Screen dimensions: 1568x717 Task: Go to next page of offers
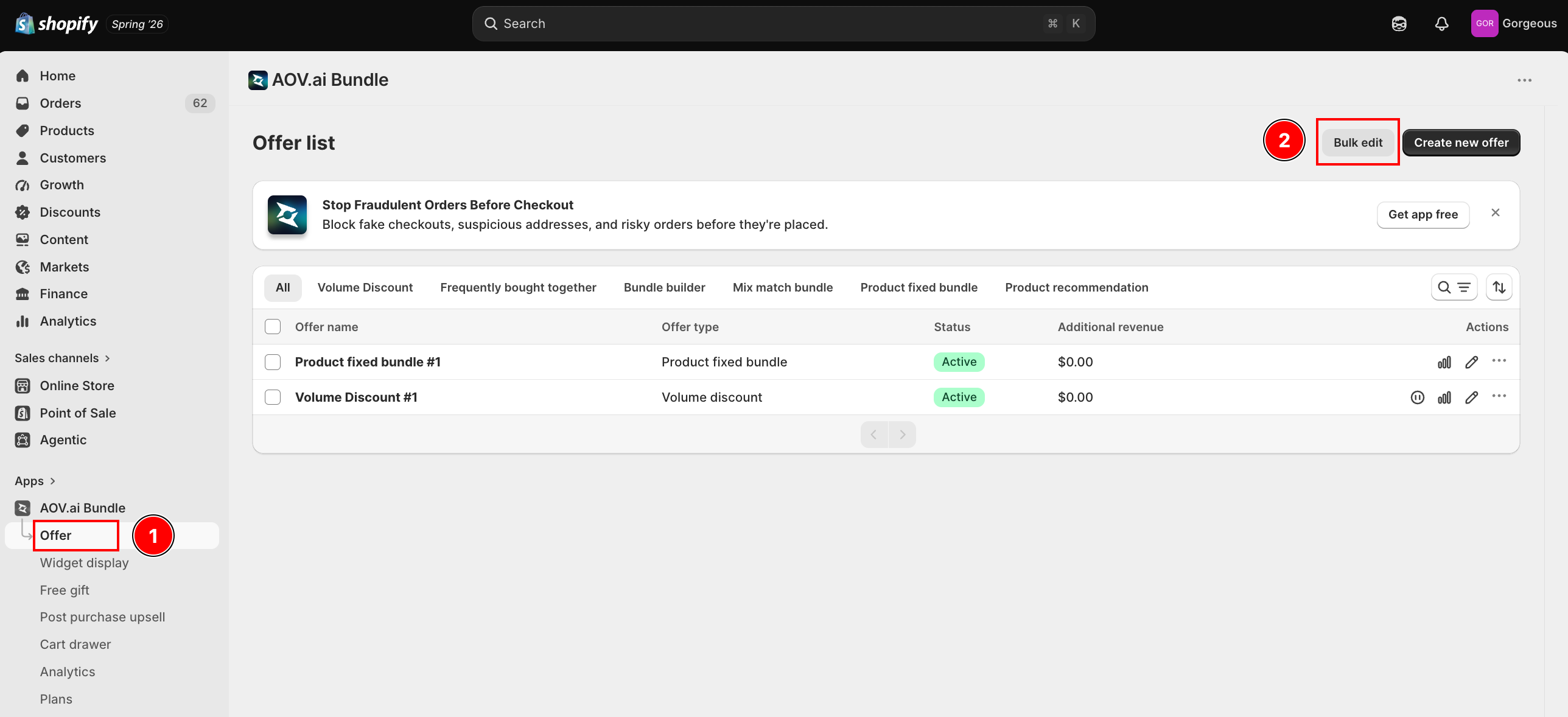click(903, 435)
